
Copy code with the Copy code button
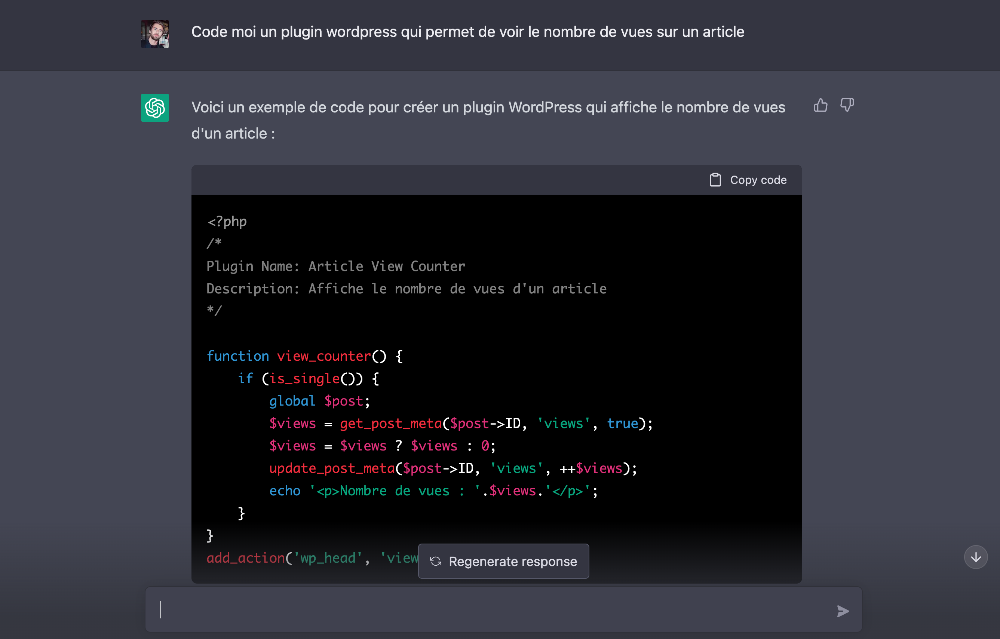coord(748,180)
